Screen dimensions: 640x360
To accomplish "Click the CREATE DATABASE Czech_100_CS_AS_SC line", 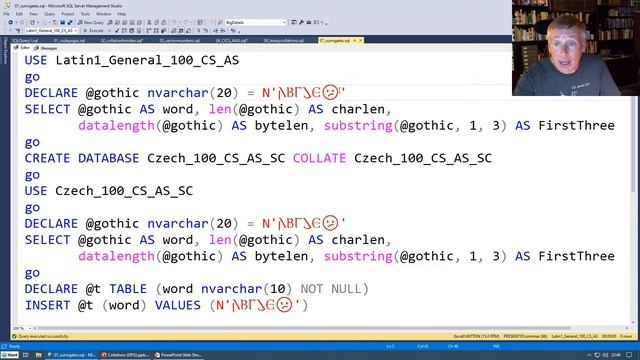I will pyautogui.click(x=258, y=158).
